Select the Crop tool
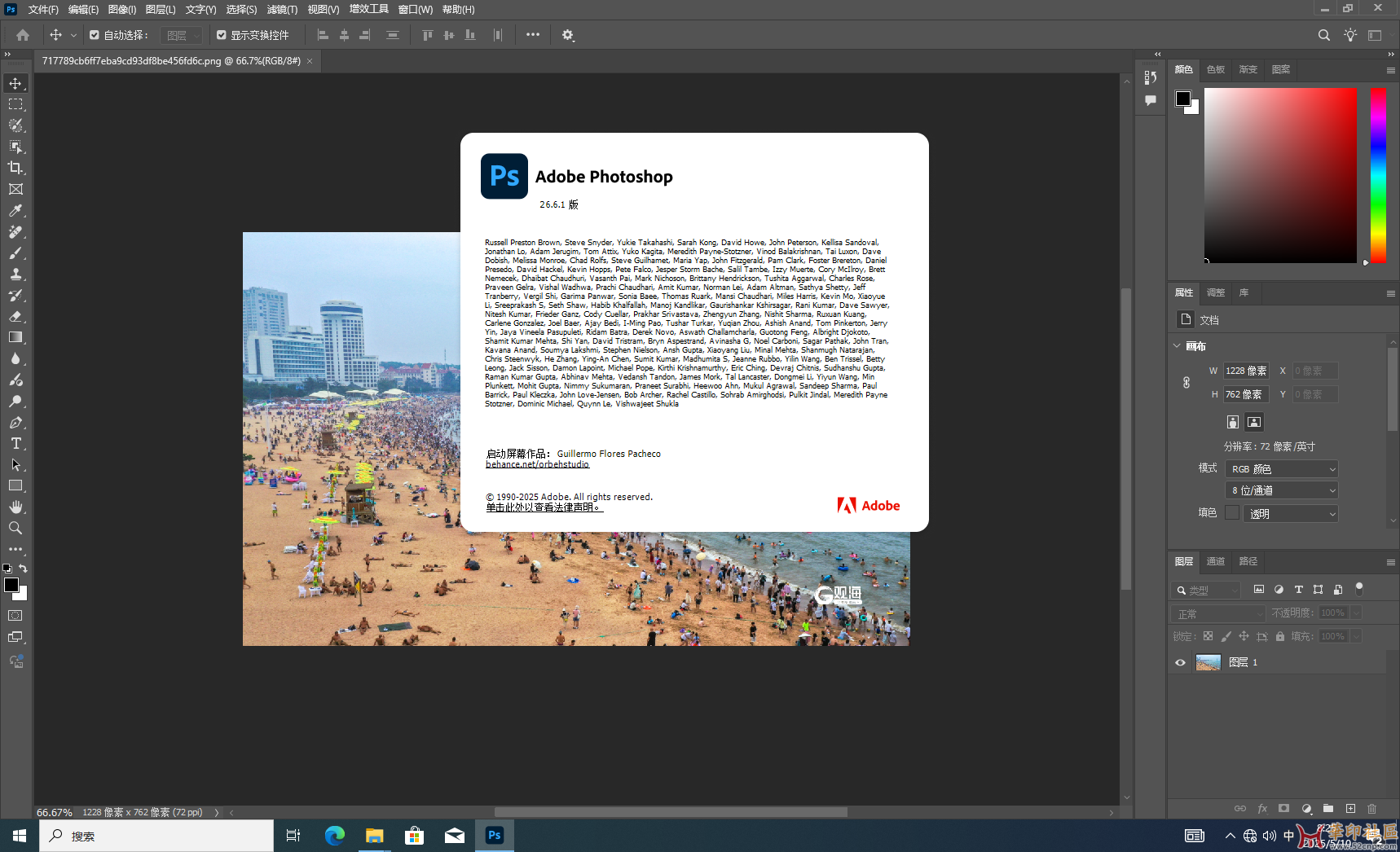 (x=15, y=168)
